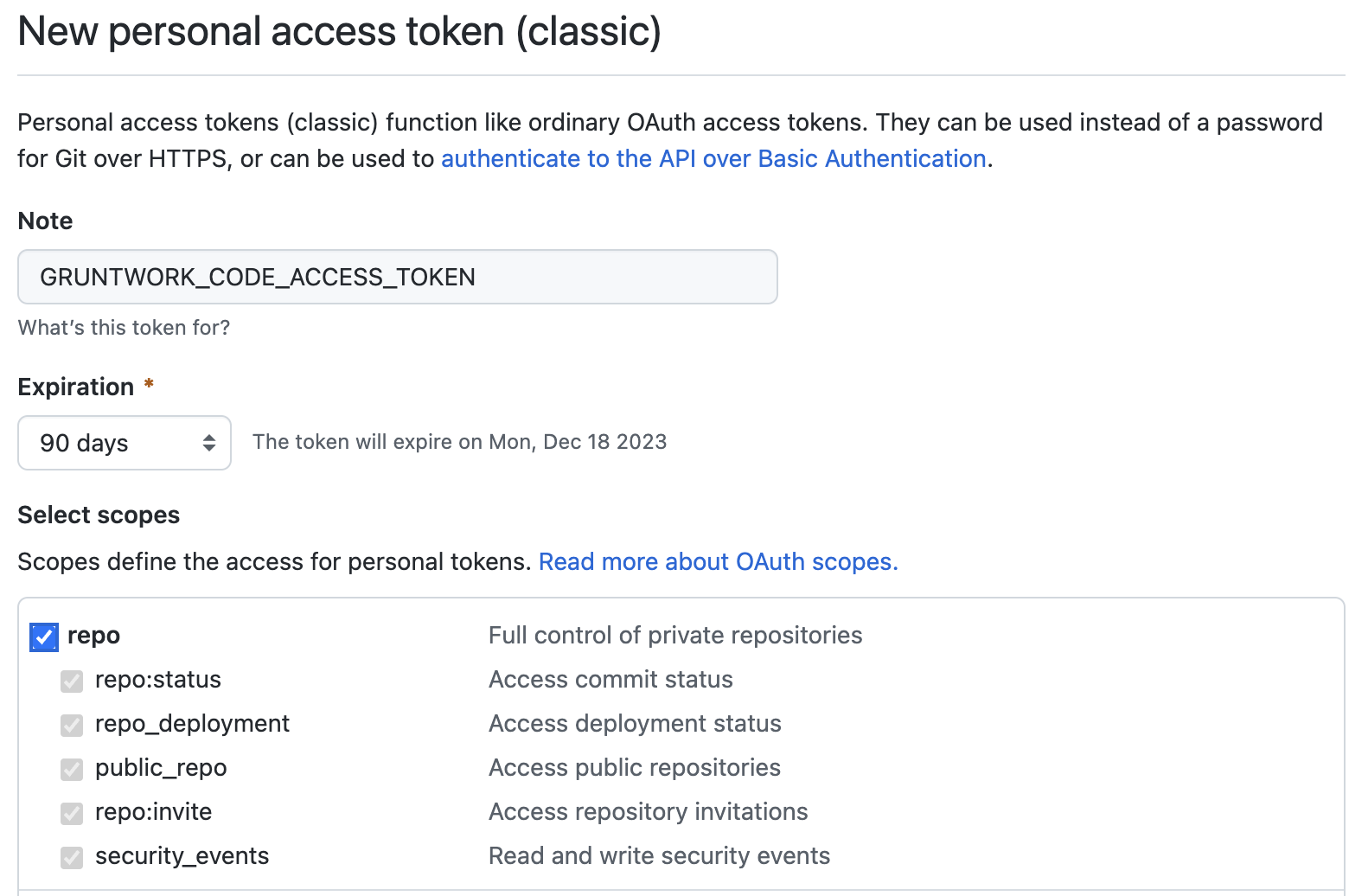Click the repo:status scope label text
Screen dimensions: 1368x896
click(x=158, y=680)
